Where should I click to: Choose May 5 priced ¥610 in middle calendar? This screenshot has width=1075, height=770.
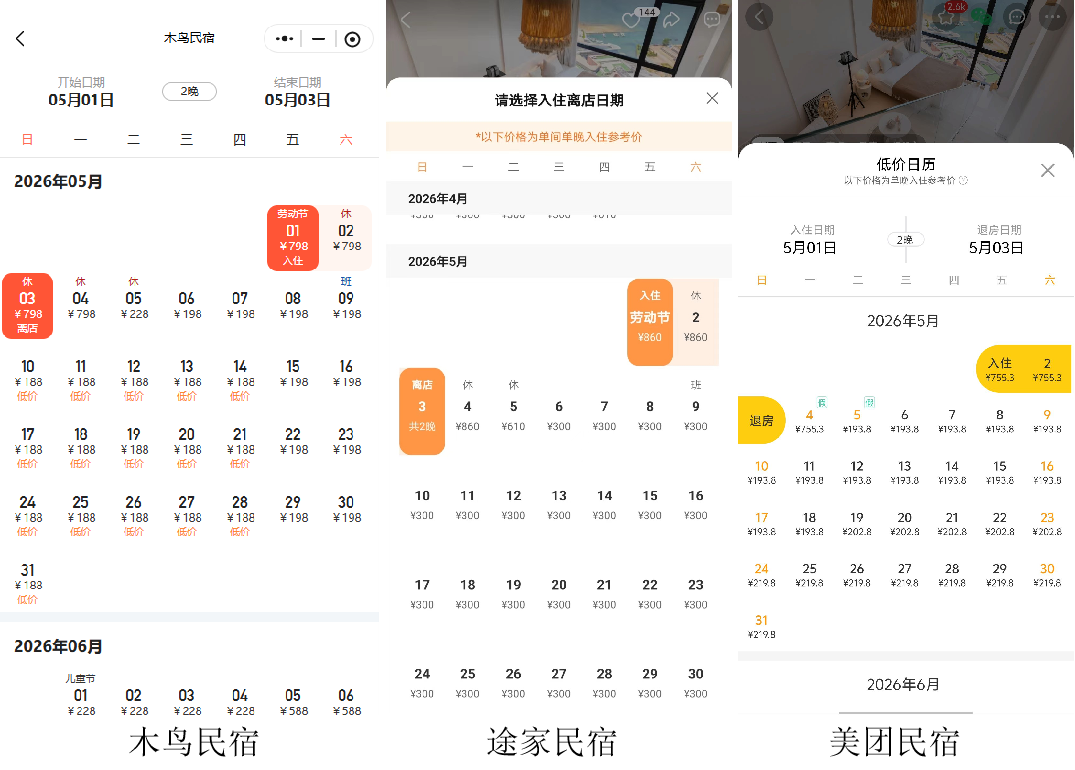point(513,414)
